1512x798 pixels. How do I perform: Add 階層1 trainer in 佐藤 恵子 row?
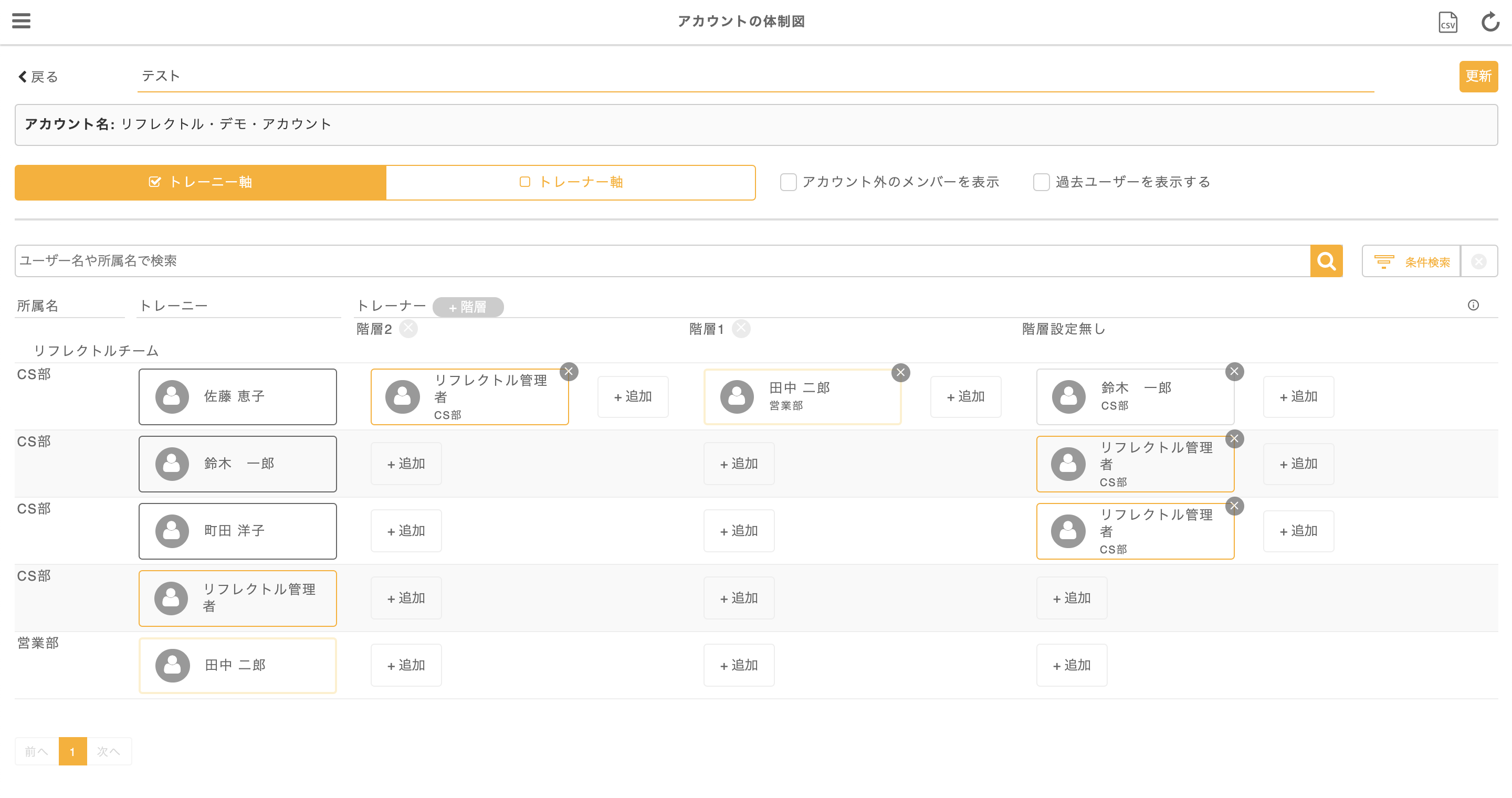(965, 397)
